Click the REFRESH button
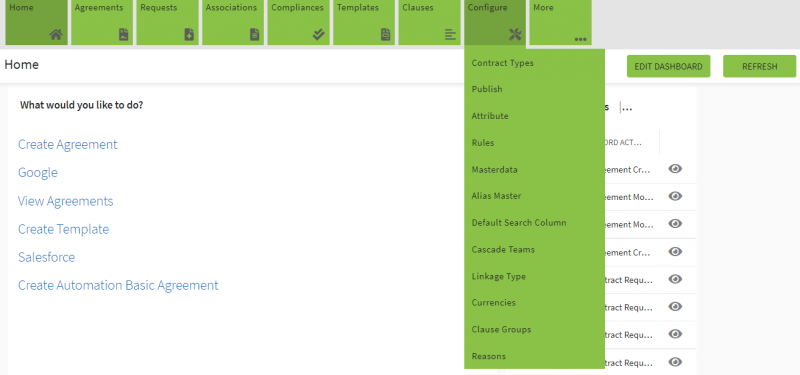 (x=759, y=66)
